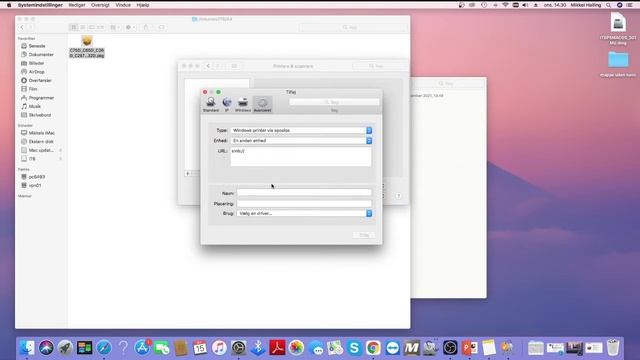Open Calendar from the Dock
The height and width of the screenshot is (360, 640).
tap(200, 348)
